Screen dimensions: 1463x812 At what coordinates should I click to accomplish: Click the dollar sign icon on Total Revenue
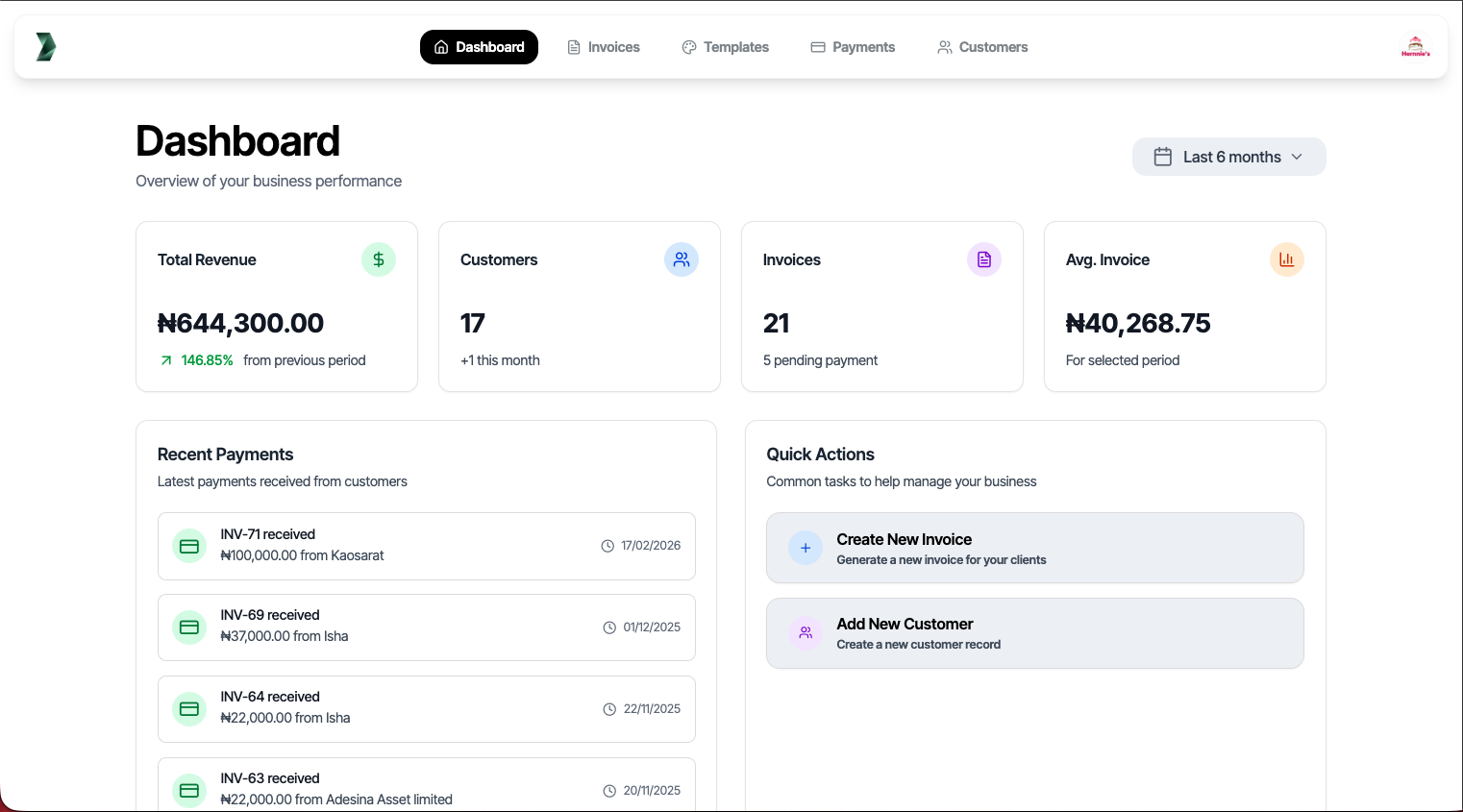379,259
